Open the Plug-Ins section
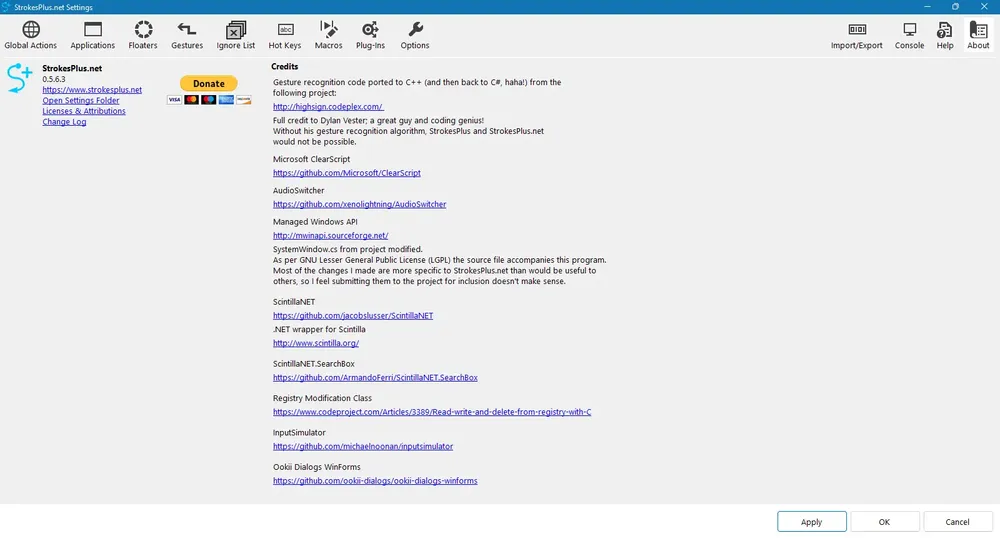This screenshot has width=1000, height=538. pyautogui.click(x=370, y=35)
